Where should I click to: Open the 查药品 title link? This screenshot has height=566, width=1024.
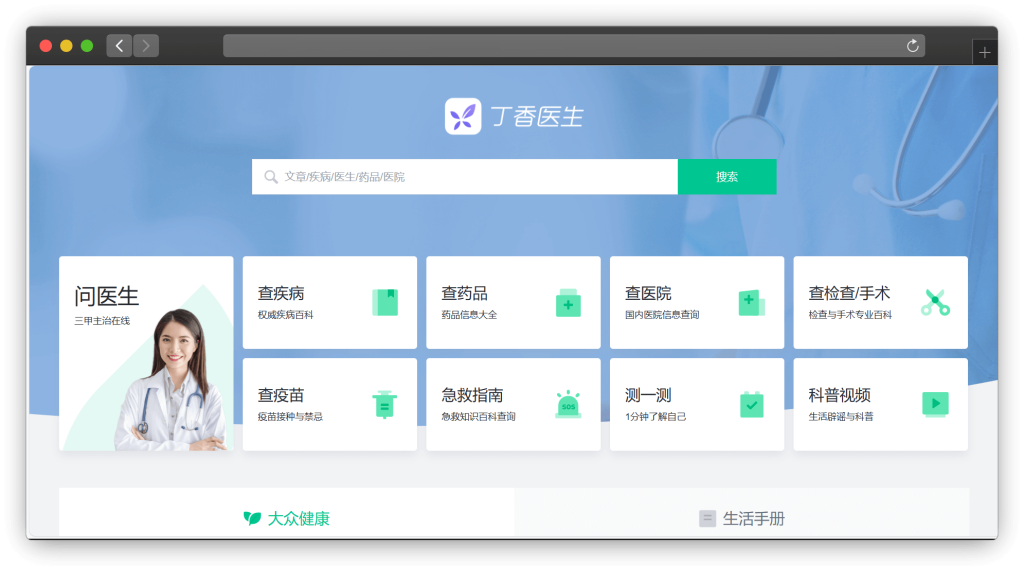coord(464,294)
